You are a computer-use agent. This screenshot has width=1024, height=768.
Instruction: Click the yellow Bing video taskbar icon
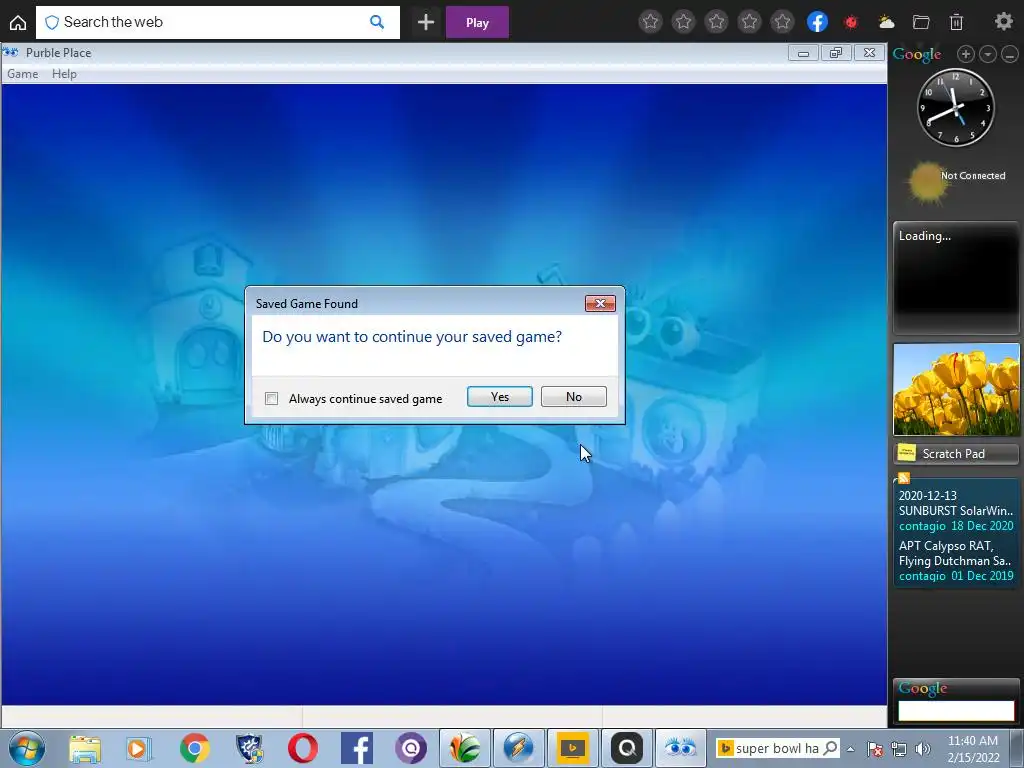[x=573, y=748]
